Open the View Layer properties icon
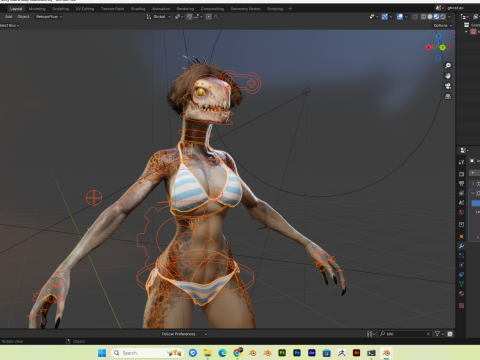Screen dimensions: 480x360 [461, 193]
